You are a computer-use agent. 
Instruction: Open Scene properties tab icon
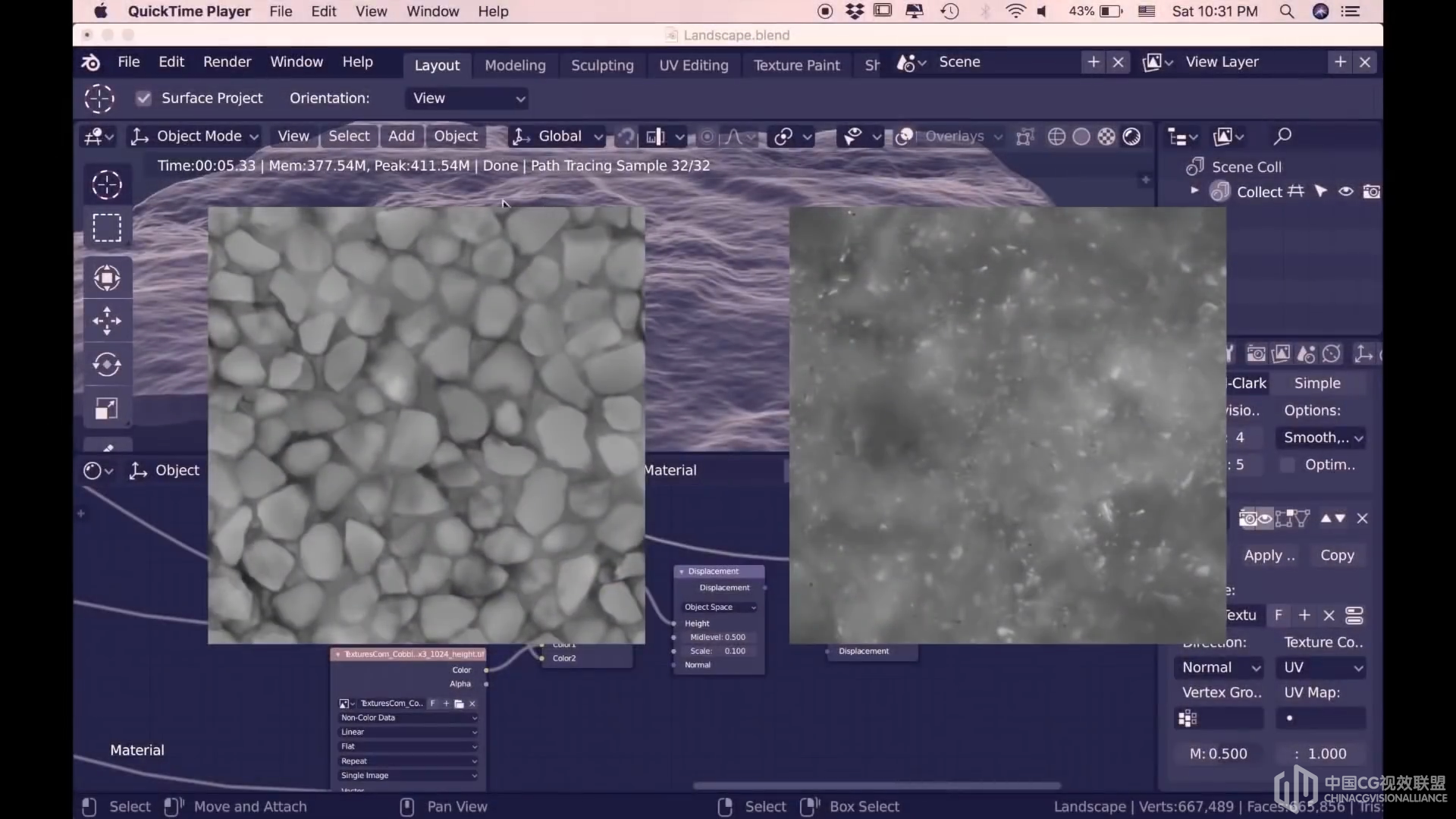pos(1306,353)
